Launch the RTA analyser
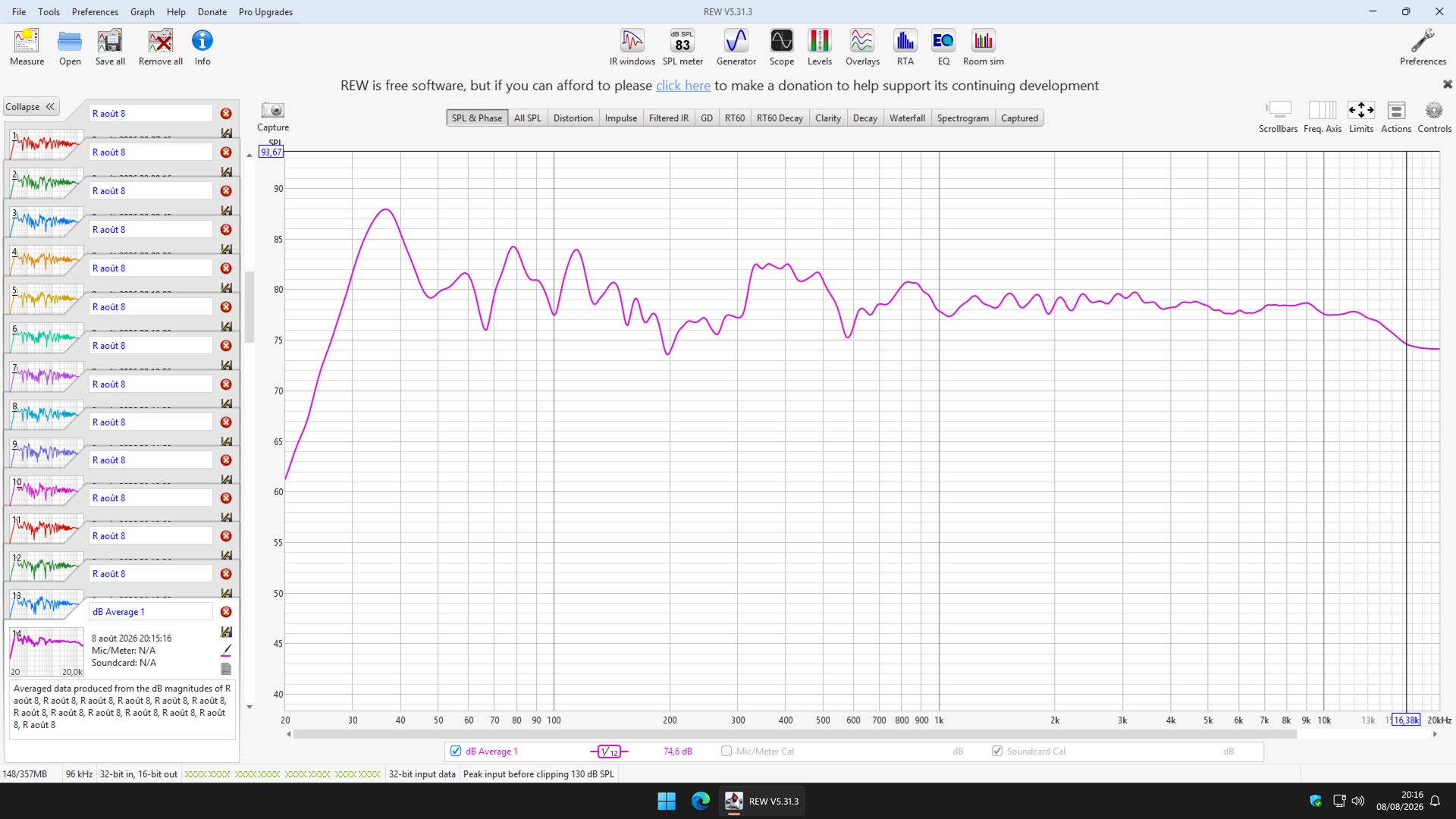Image resolution: width=1456 pixels, height=819 pixels. coord(905,47)
